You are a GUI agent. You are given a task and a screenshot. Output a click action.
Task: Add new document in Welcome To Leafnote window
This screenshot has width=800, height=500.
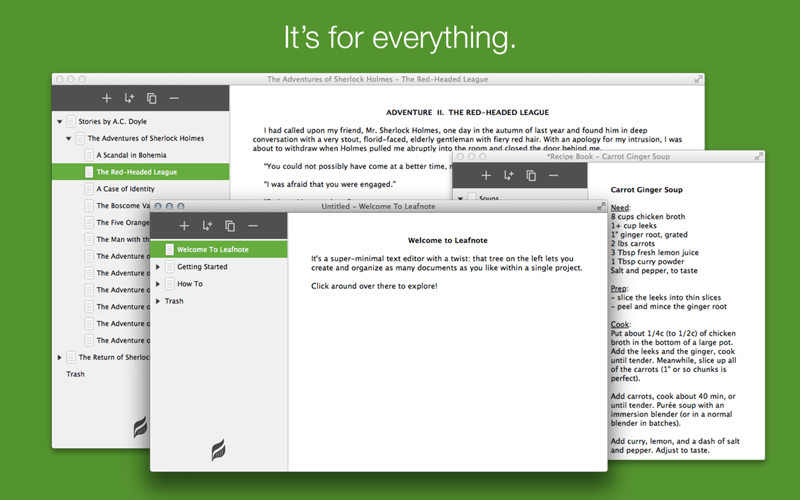coord(184,226)
